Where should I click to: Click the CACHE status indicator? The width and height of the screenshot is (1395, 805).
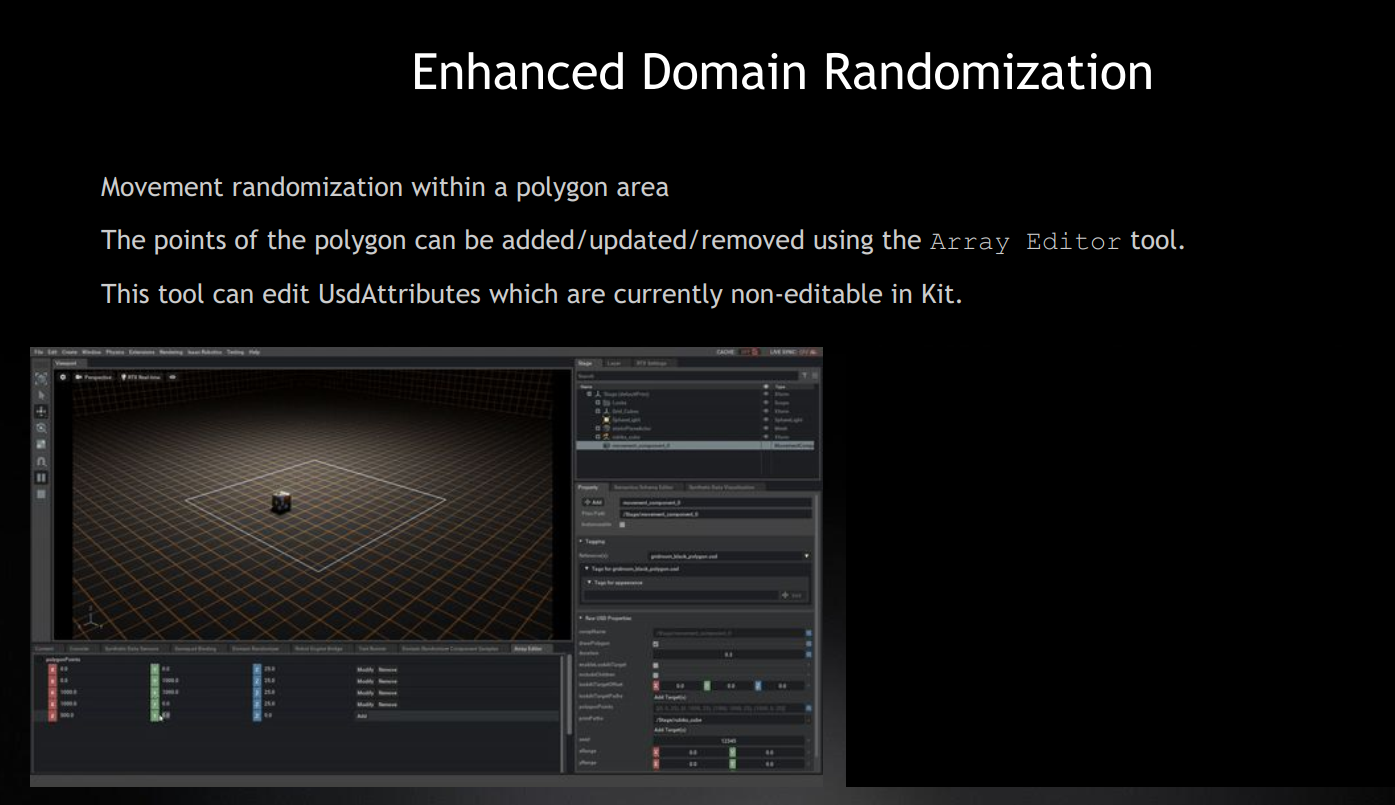pos(738,352)
